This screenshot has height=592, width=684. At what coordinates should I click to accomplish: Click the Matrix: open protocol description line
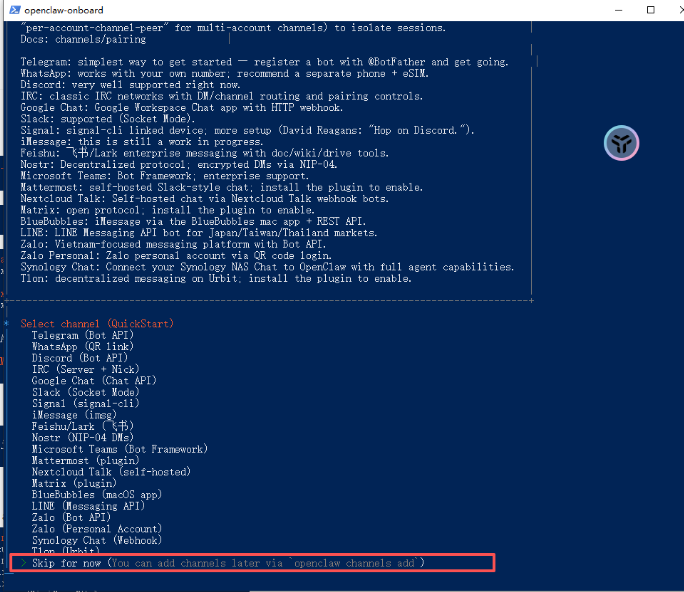click(x=168, y=210)
